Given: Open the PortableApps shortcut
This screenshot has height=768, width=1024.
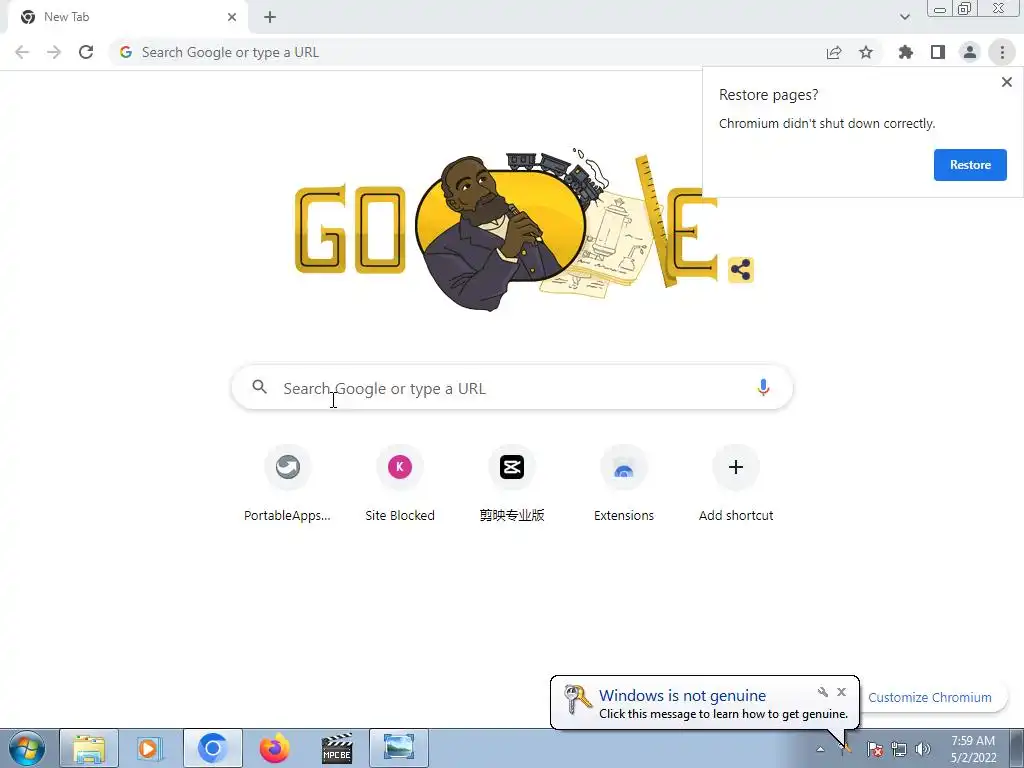Looking at the screenshot, I should 287,485.
